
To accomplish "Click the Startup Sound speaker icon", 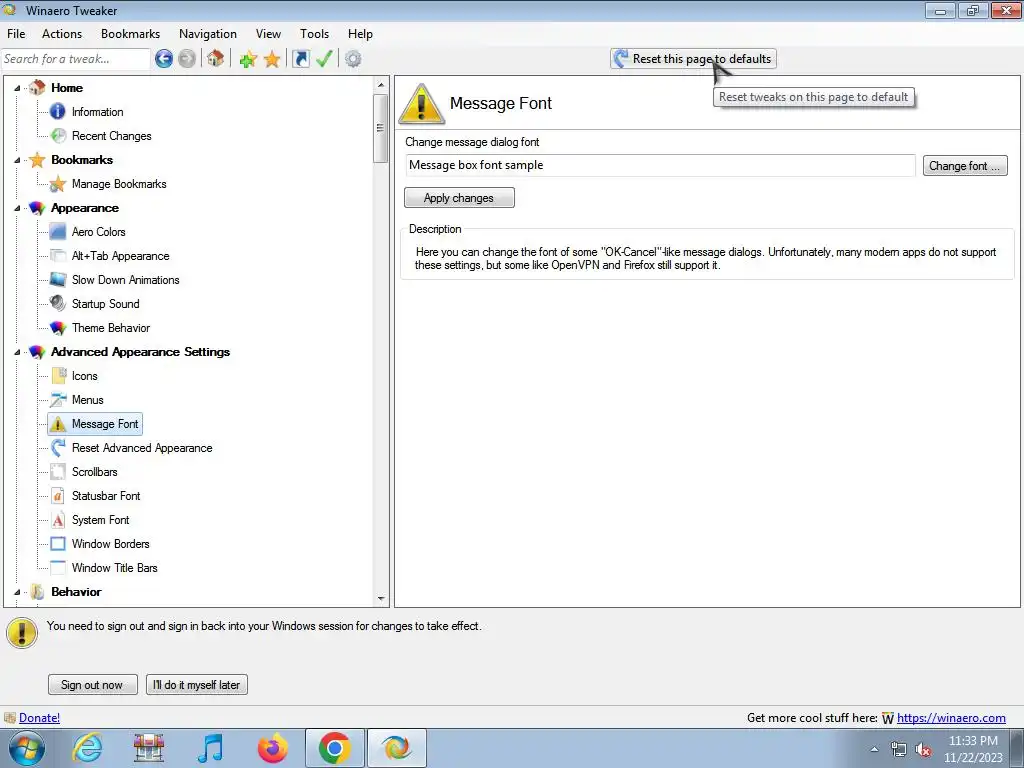I will click(x=58, y=304).
